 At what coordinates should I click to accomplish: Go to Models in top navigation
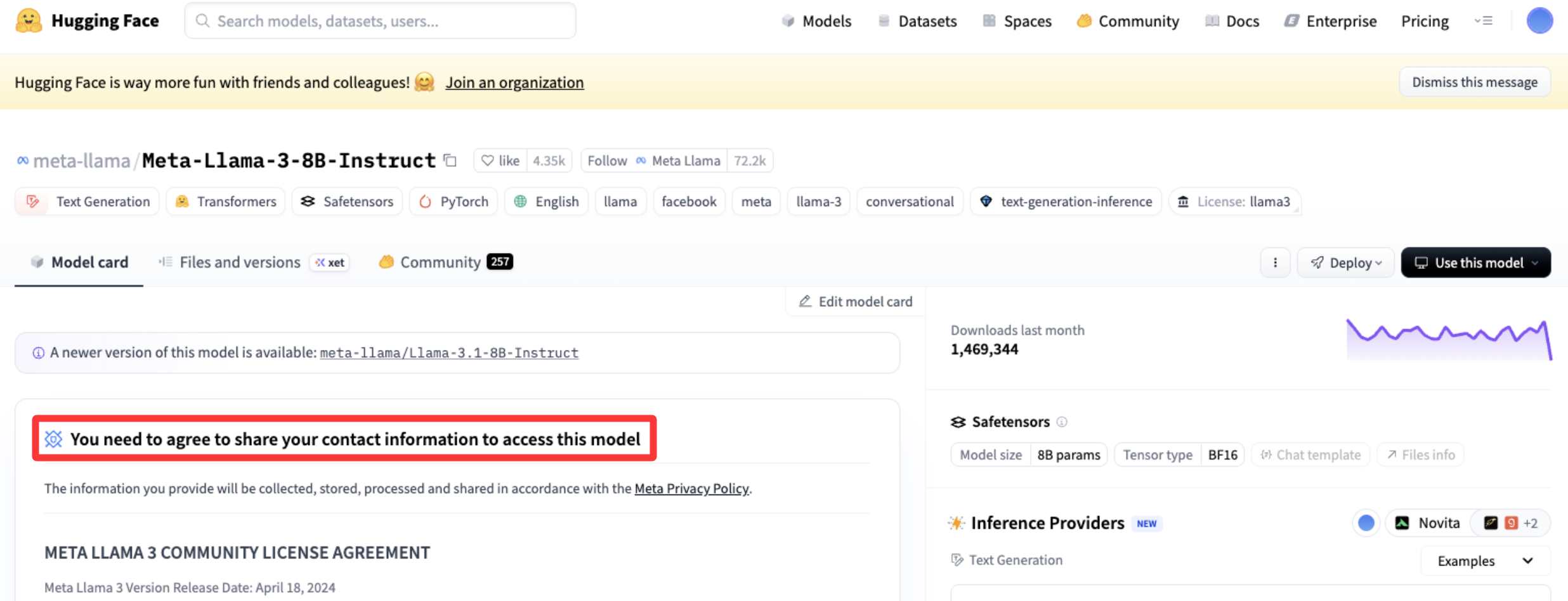[816, 21]
